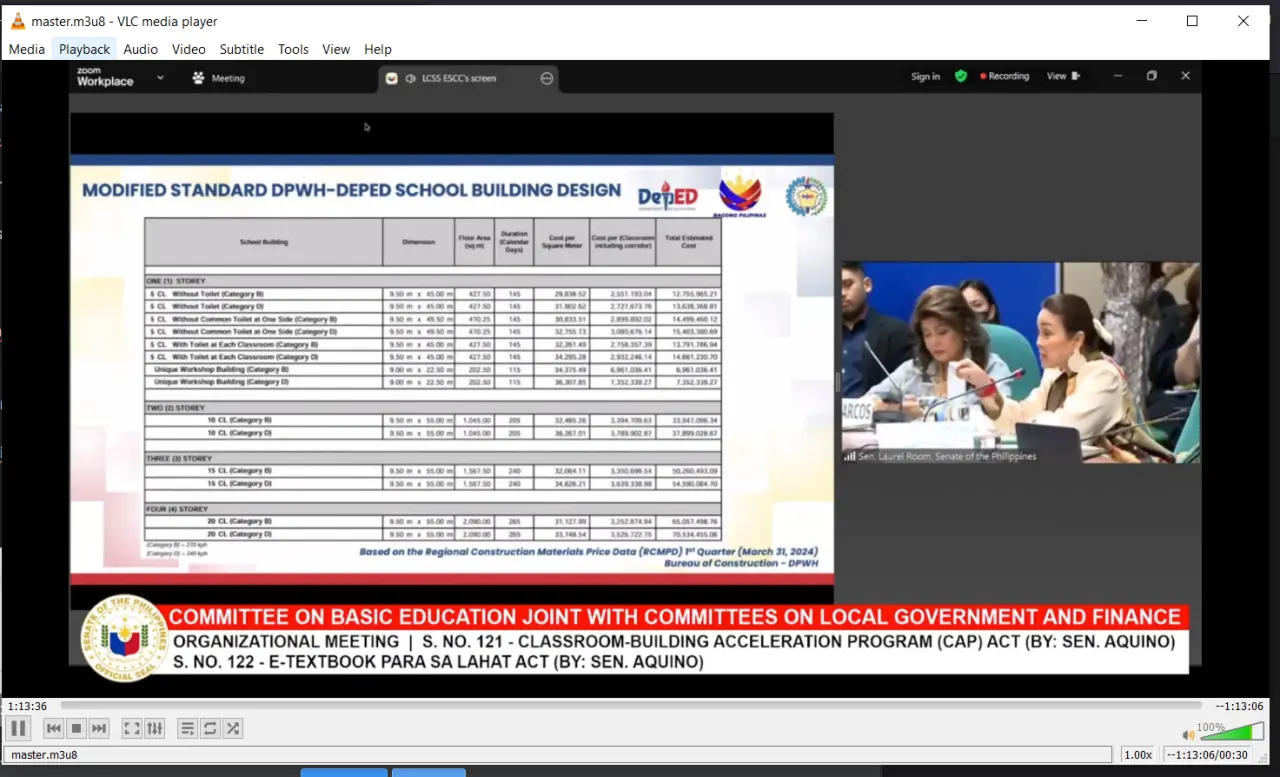Open the Tools menu
This screenshot has width=1280, height=777.
(x=293, y=49)
